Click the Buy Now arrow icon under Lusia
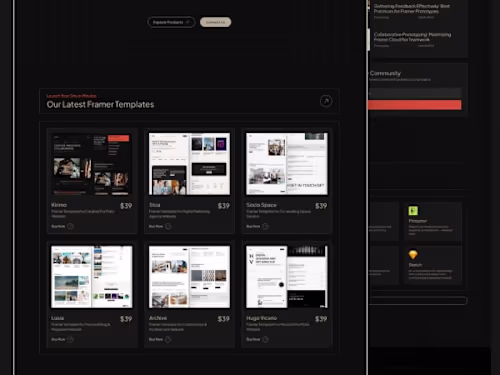This screenshot has width=500, height=375. tap(70, 339)
